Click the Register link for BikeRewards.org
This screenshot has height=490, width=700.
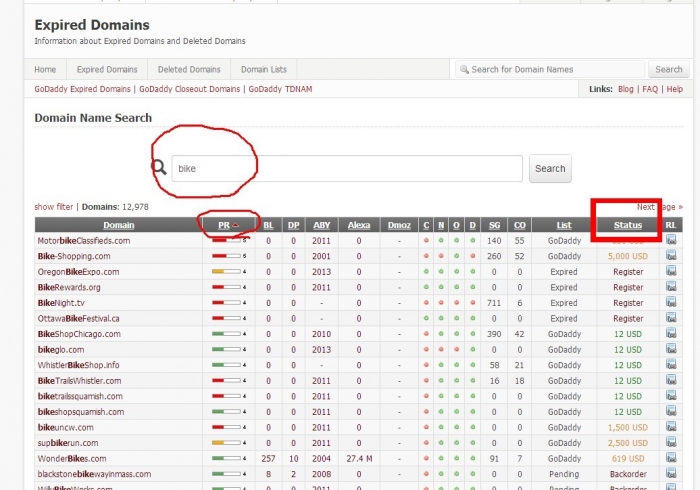(628, 287)
